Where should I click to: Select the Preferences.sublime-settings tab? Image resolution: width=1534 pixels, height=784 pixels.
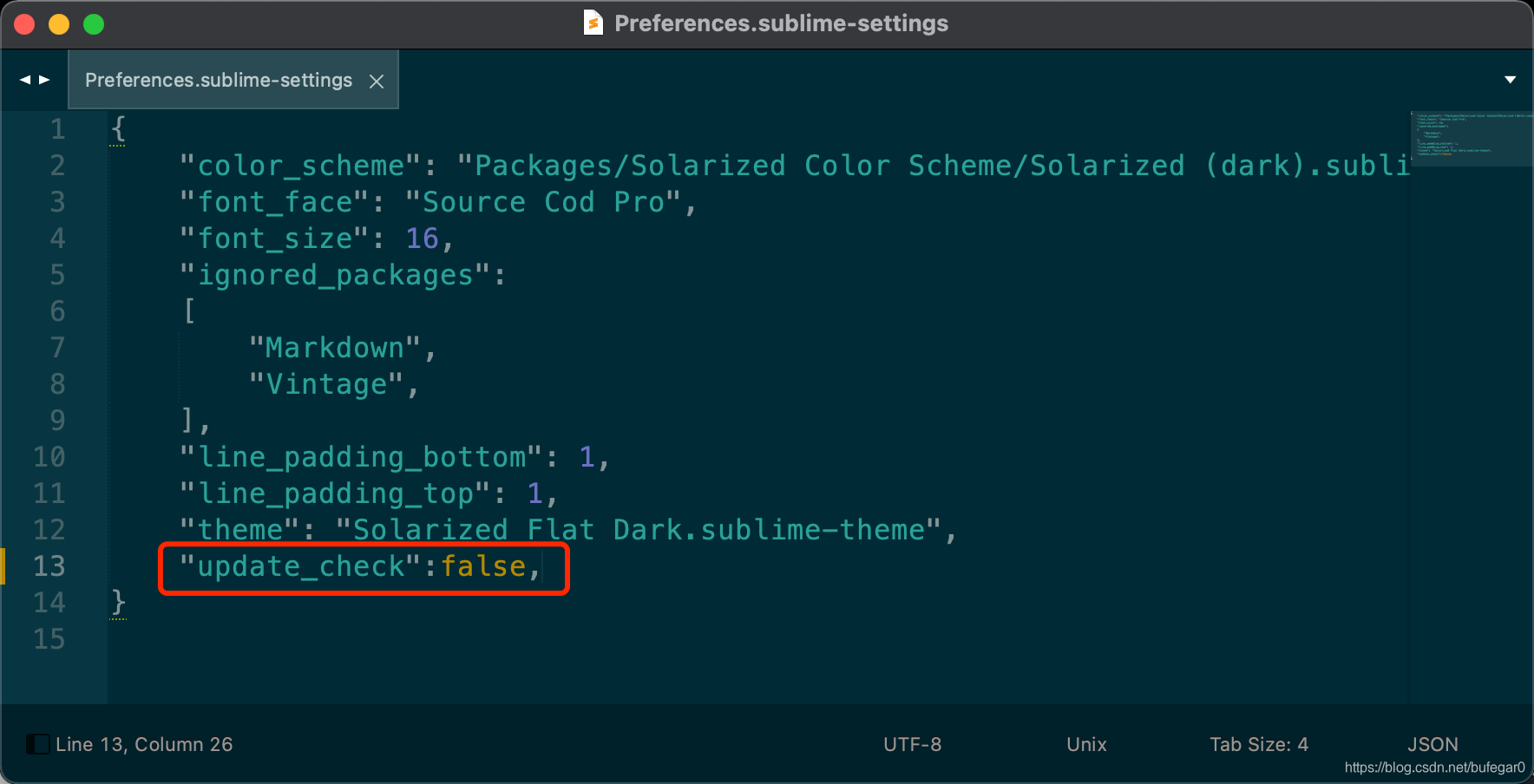tap(219, 80)
